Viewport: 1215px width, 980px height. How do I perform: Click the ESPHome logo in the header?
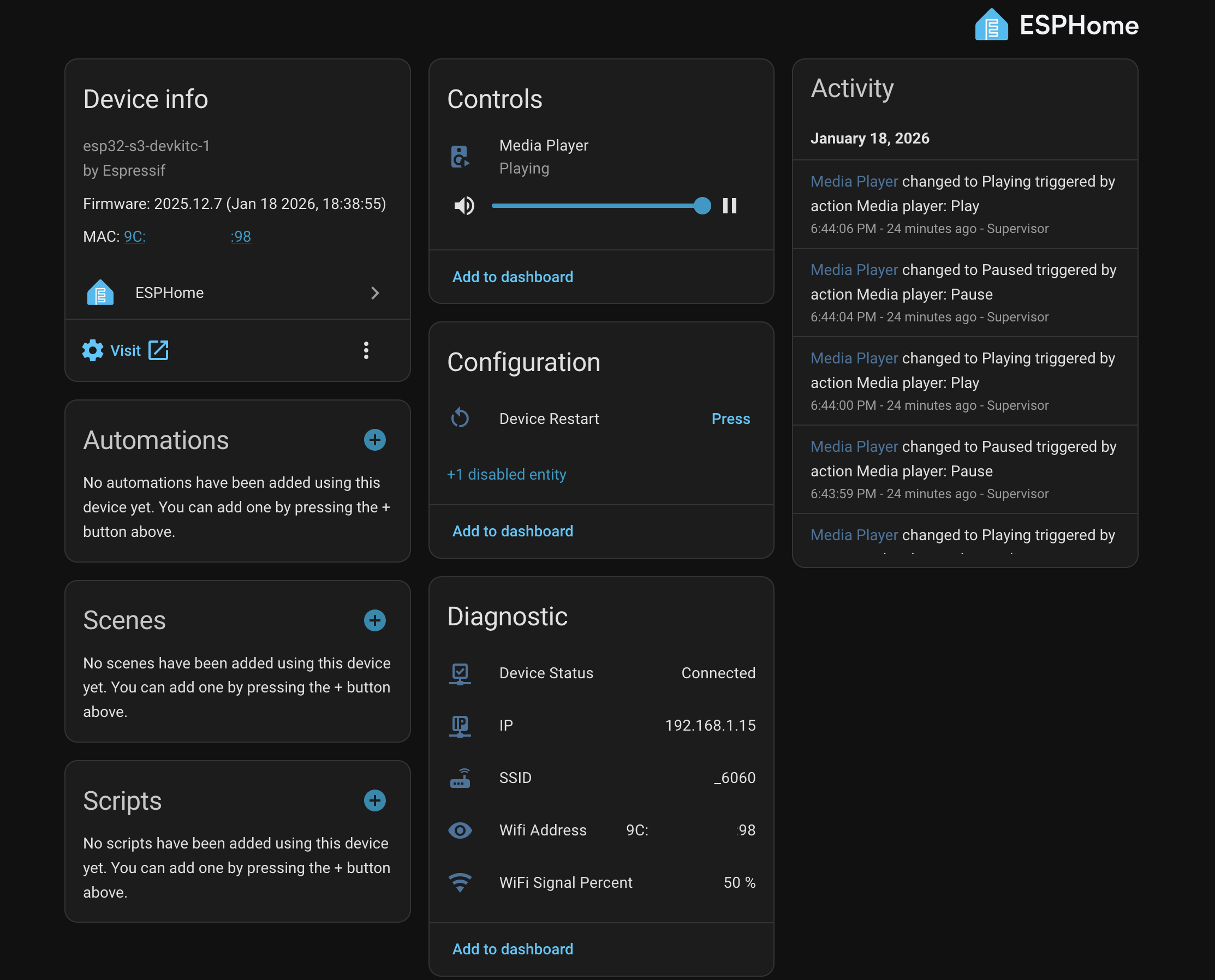pos(1056,25)
